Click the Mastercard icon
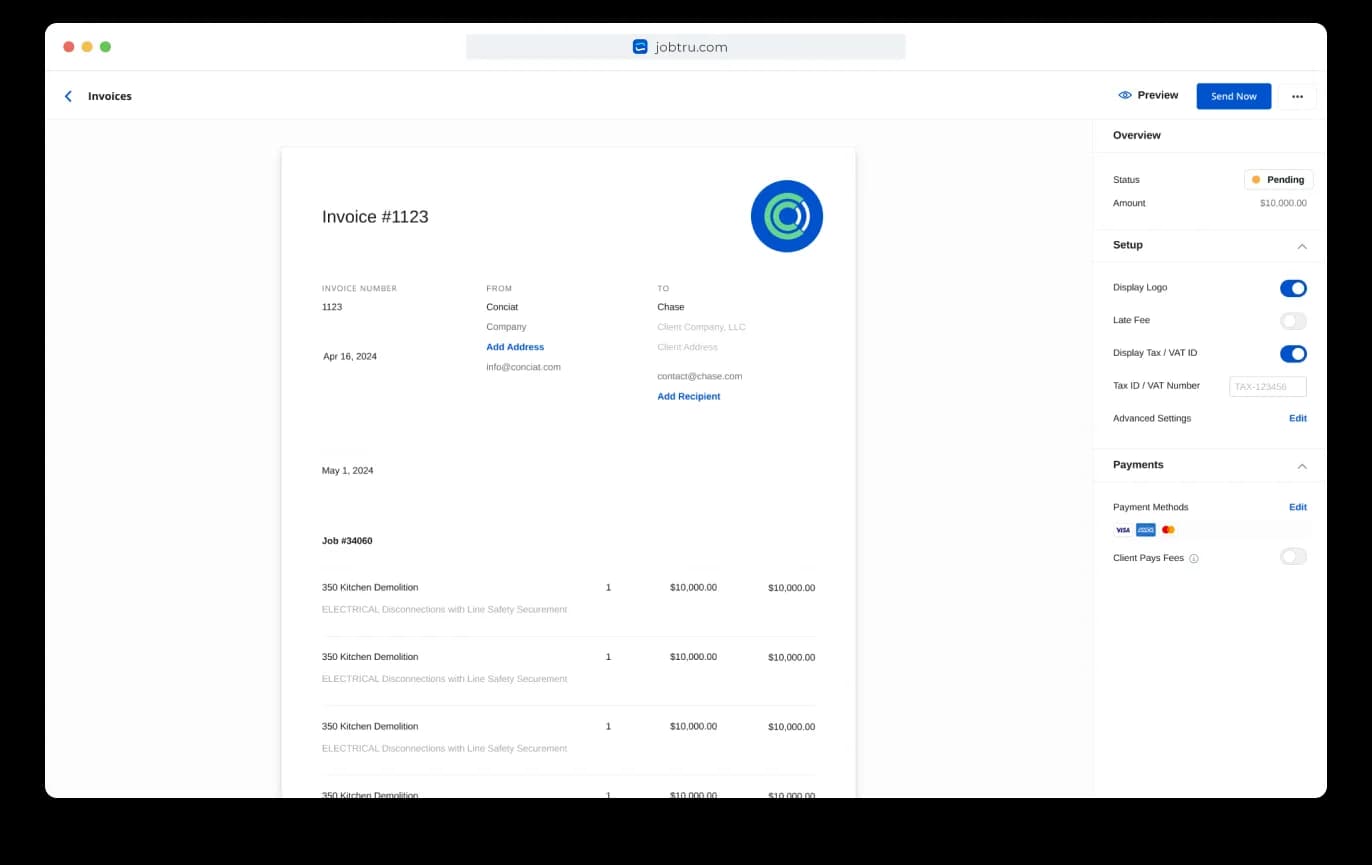The image size is (1372, 865). click(1168, 530)
